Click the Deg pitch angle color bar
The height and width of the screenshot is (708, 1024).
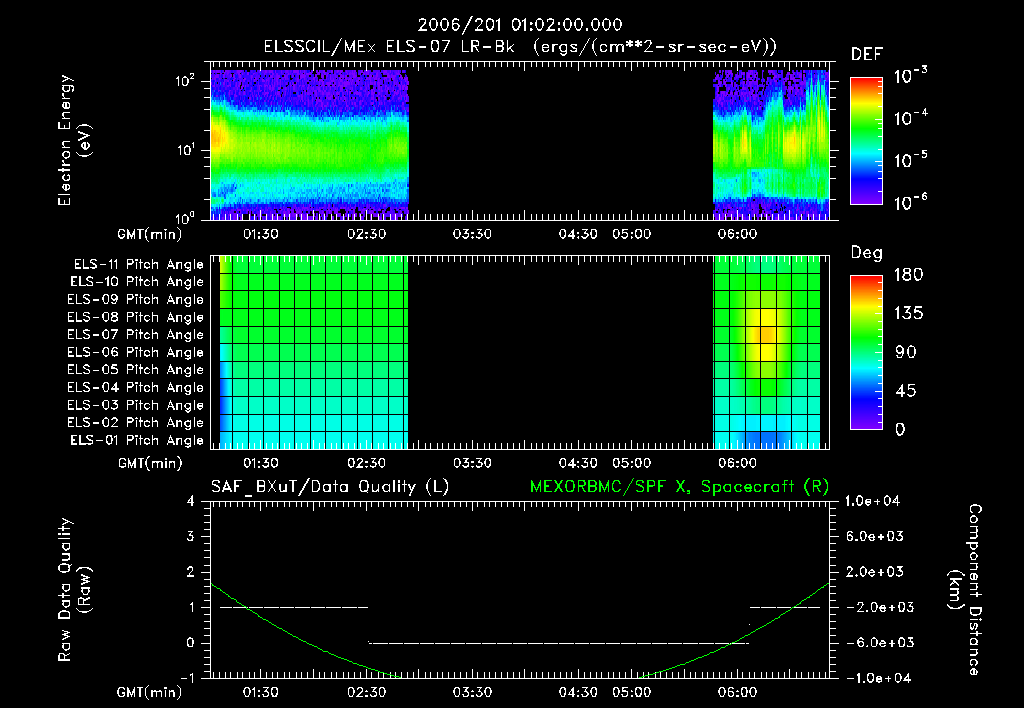tap(866, 352)
